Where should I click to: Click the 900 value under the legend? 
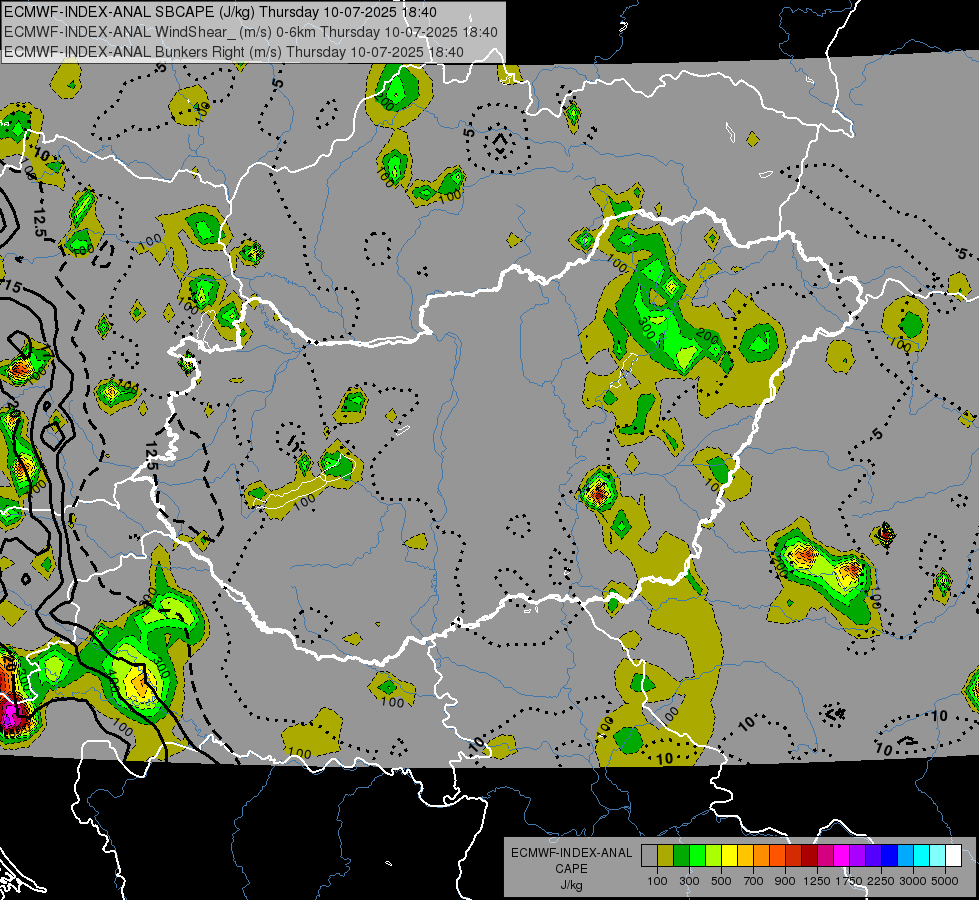click(x=785, y=881)
